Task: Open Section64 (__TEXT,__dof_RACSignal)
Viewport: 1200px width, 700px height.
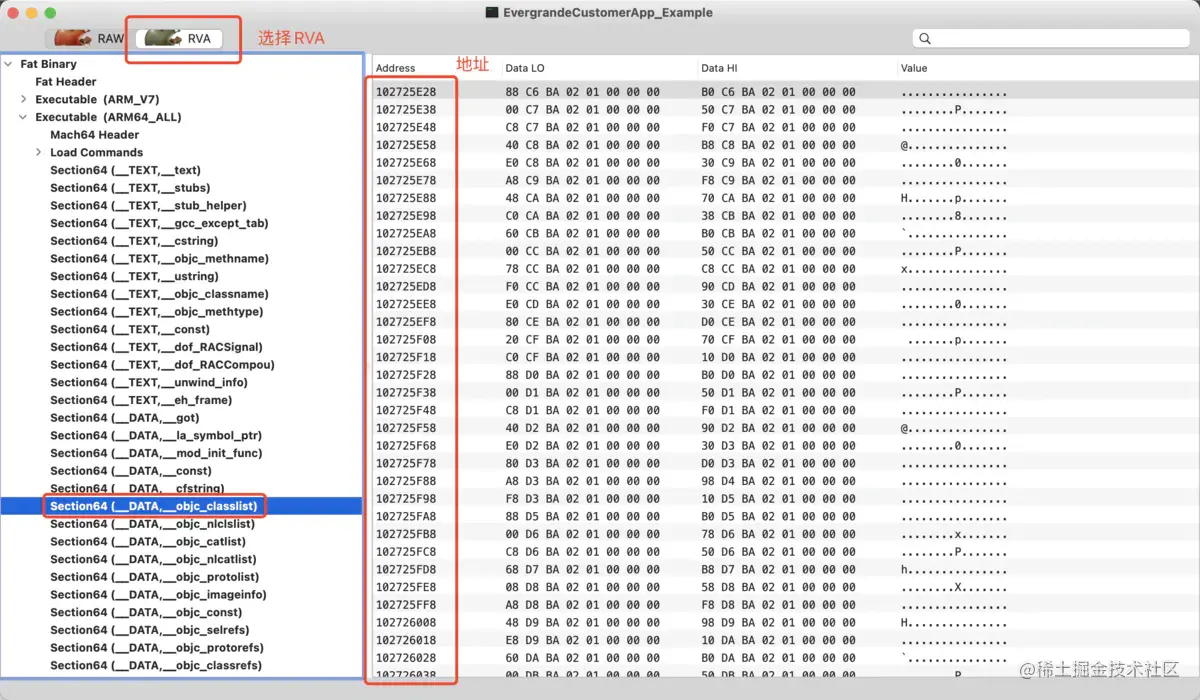Action: tap(157, 347)
